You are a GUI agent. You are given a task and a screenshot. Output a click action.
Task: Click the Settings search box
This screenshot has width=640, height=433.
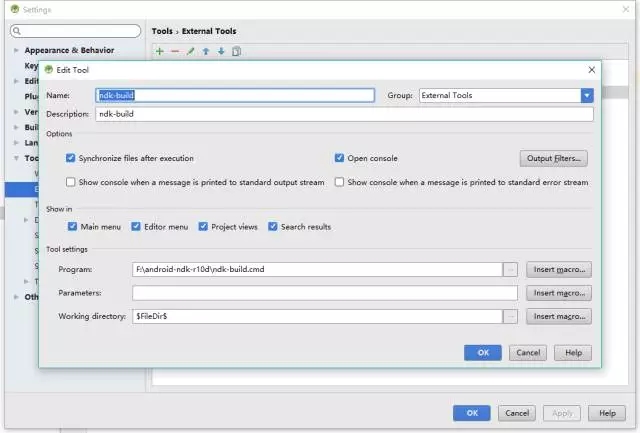(x=76, y=31)
